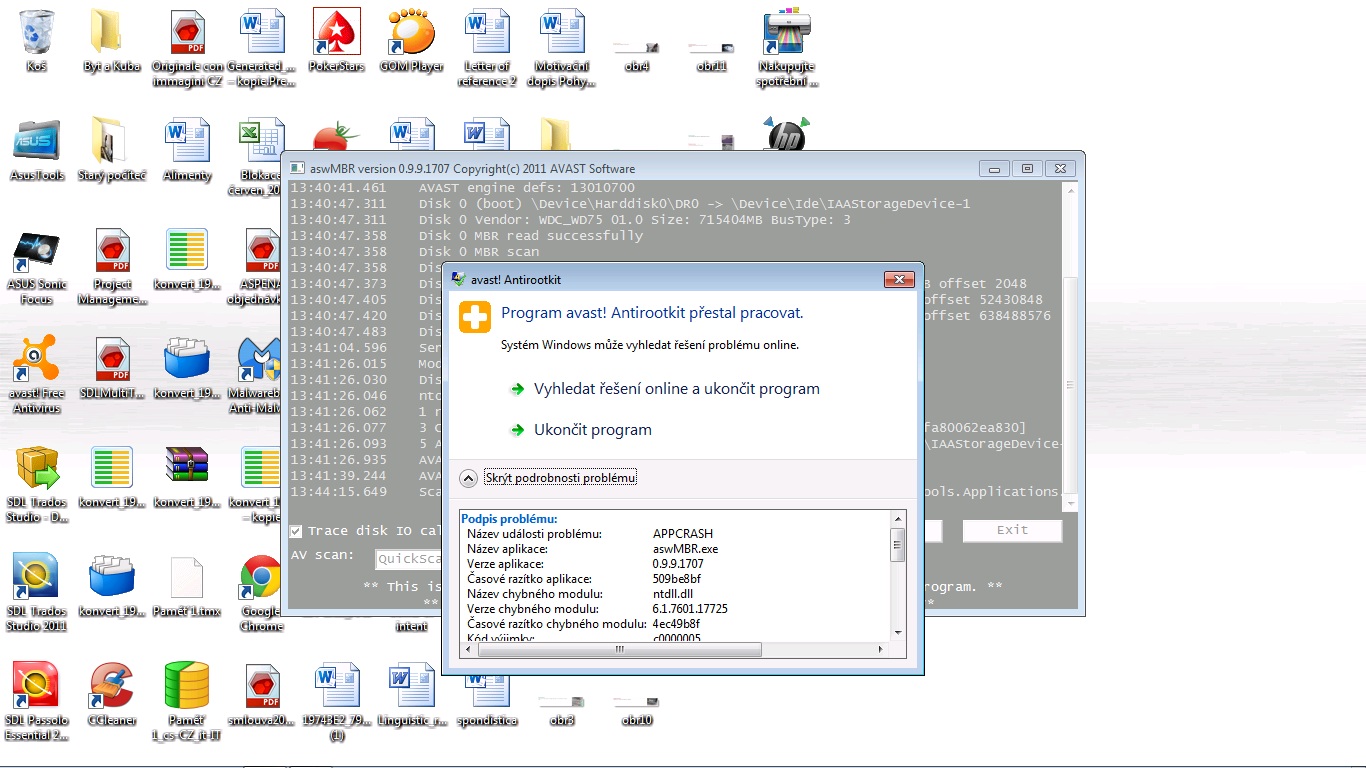Click the aswMBR title bar icon
The image size is (1366, 768).
coord(299,168)
